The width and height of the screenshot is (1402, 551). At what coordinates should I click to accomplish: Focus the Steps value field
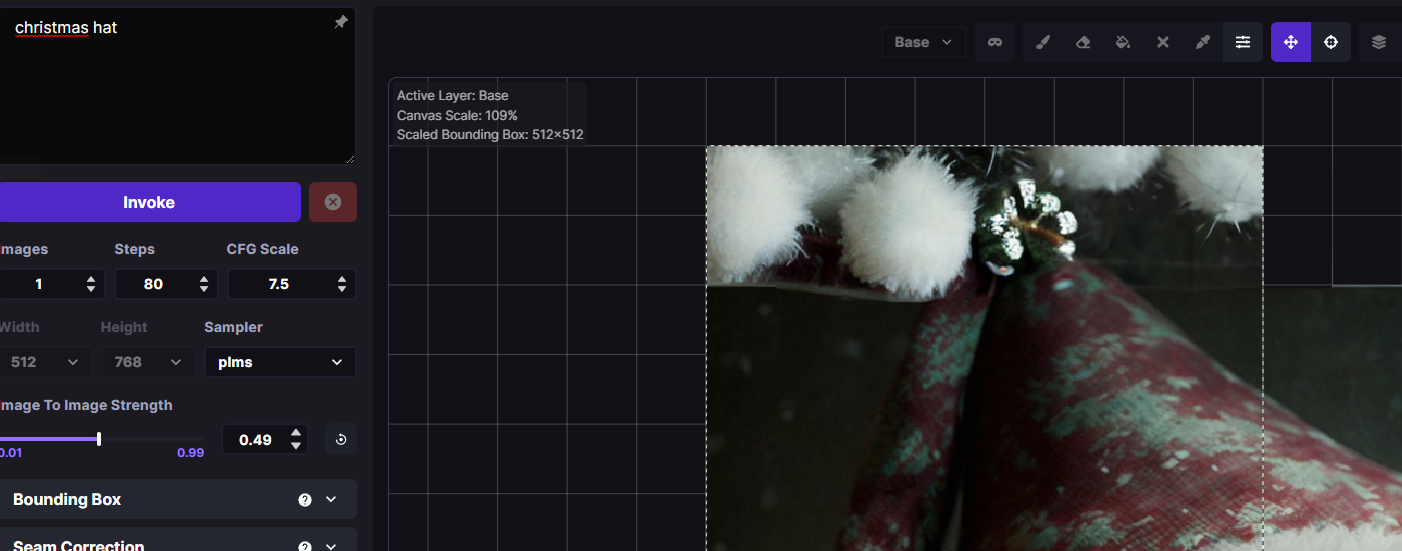coord(155,284)
